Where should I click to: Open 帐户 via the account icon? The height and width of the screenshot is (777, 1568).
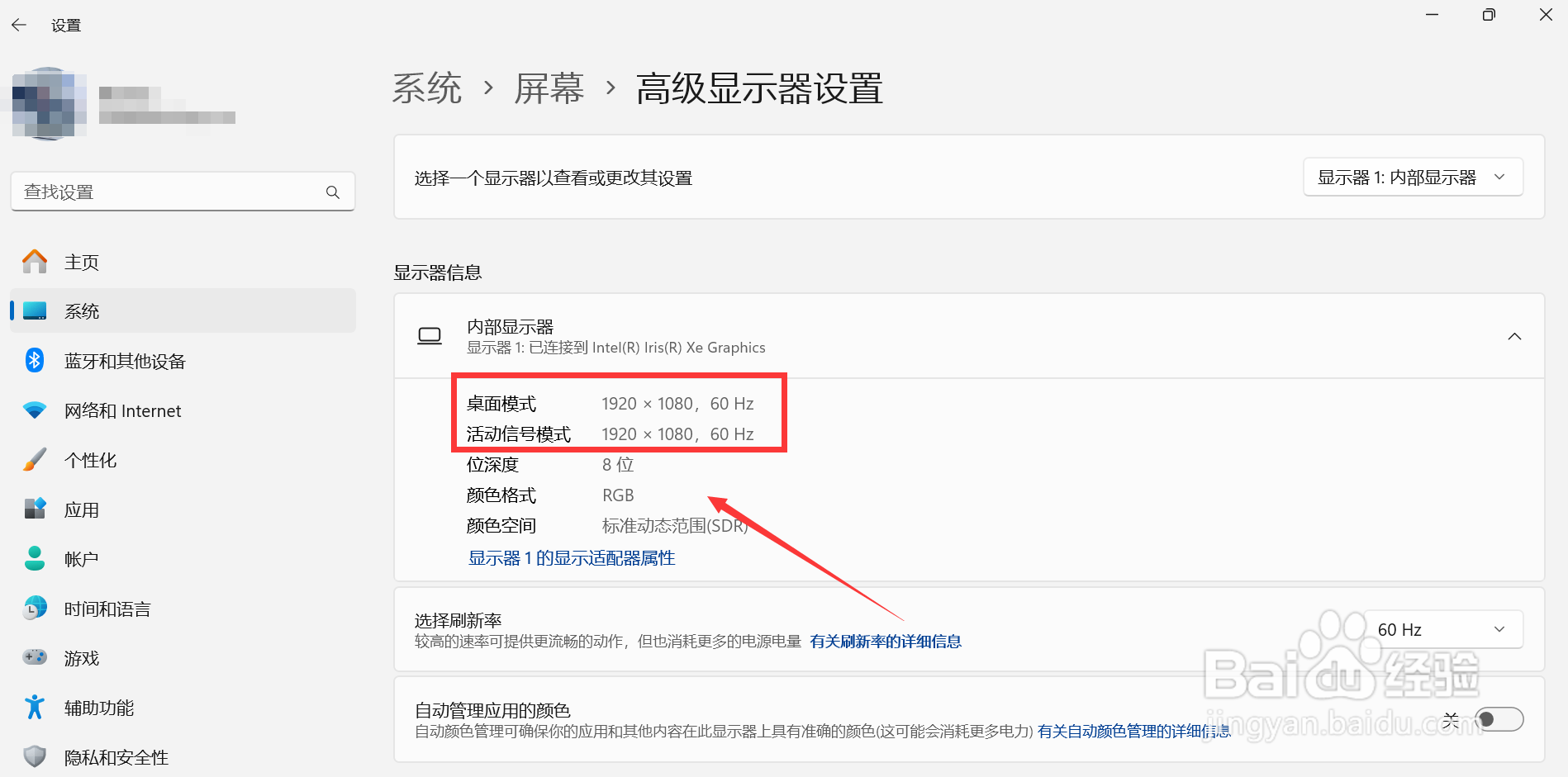[x=34, y=559]
